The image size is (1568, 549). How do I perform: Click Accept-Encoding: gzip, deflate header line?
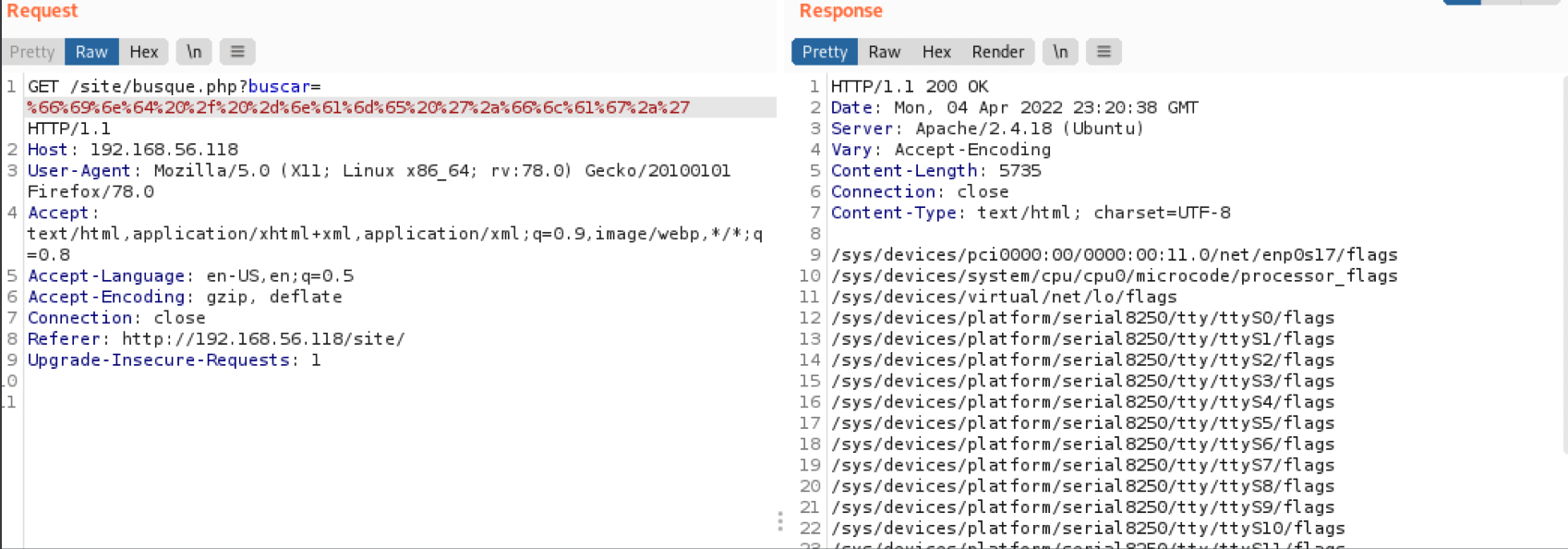click(185, 298)
